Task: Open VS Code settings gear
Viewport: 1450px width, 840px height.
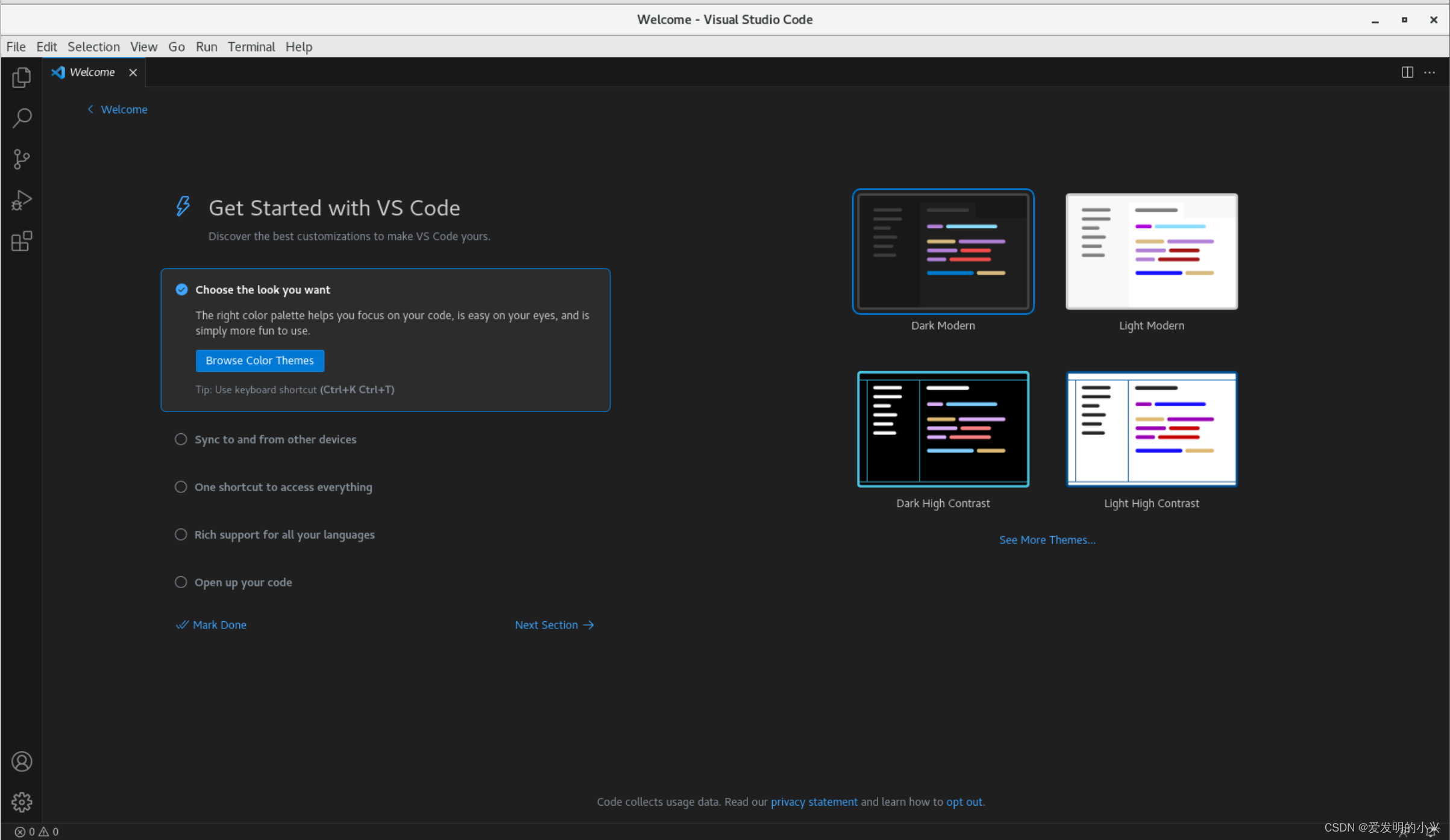Action: [x=22, y=802]
